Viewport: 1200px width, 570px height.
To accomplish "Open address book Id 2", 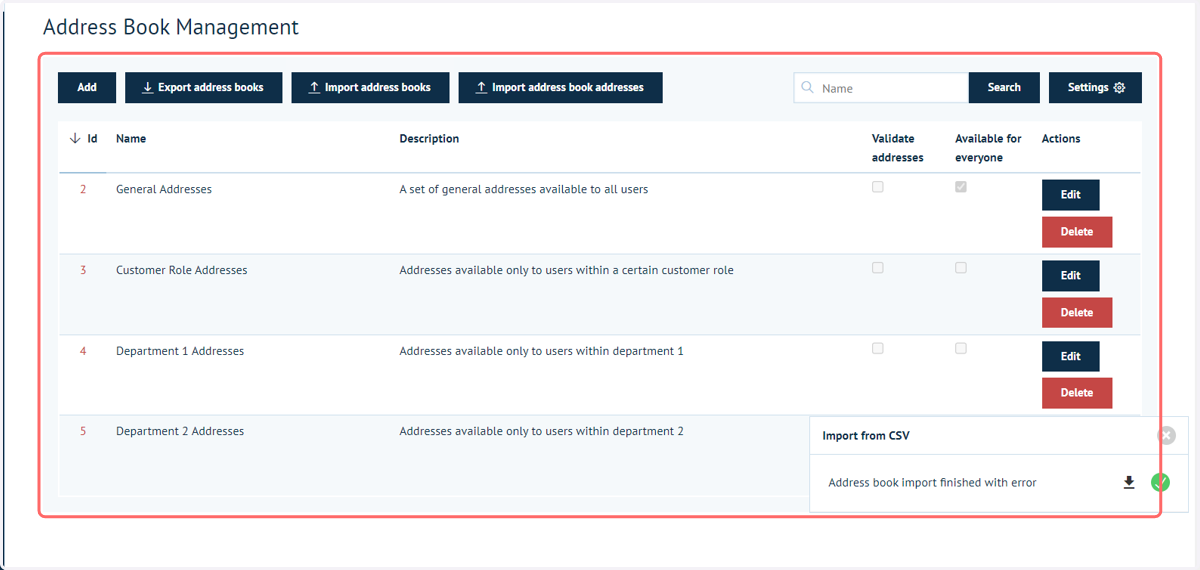I will pos(83,189).
